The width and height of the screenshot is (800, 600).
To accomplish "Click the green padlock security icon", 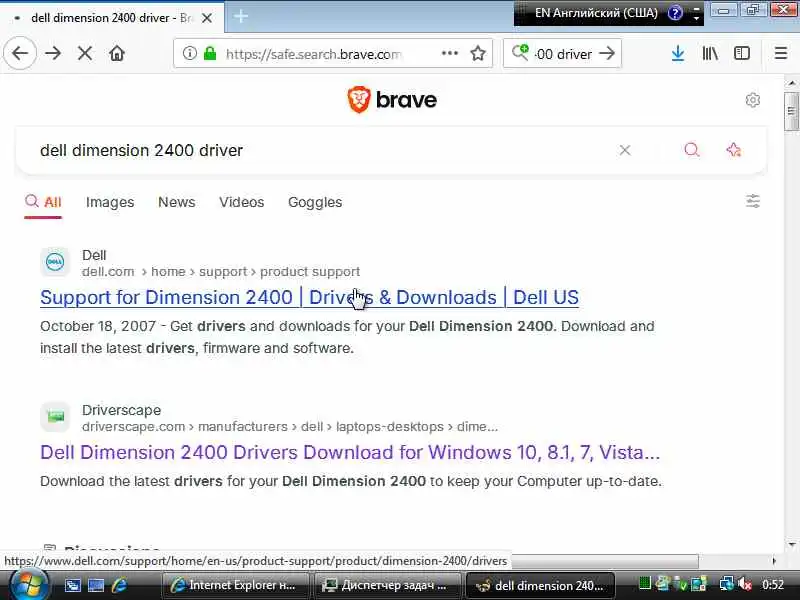I will (x=210, y=53).
